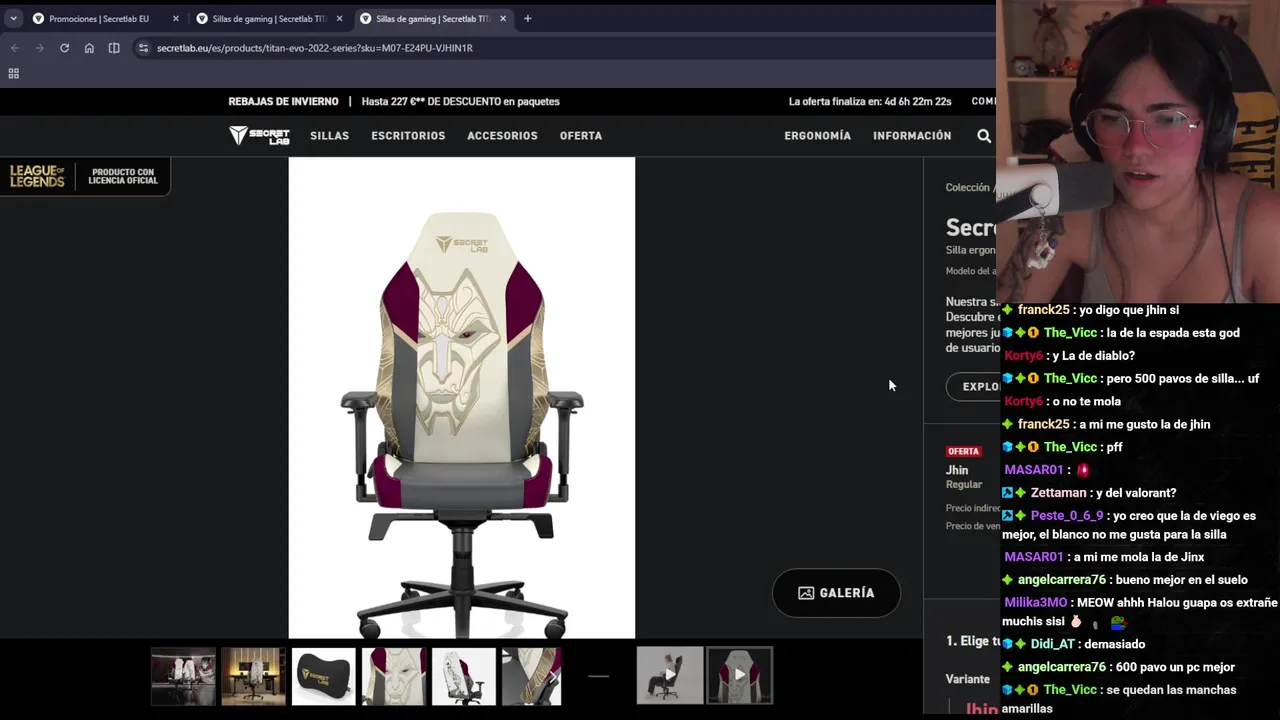The height and width of the screenshot is (720, 1280).
Task: Open the apps grid in bookmarks bar
Action: [x=13, y=73]
